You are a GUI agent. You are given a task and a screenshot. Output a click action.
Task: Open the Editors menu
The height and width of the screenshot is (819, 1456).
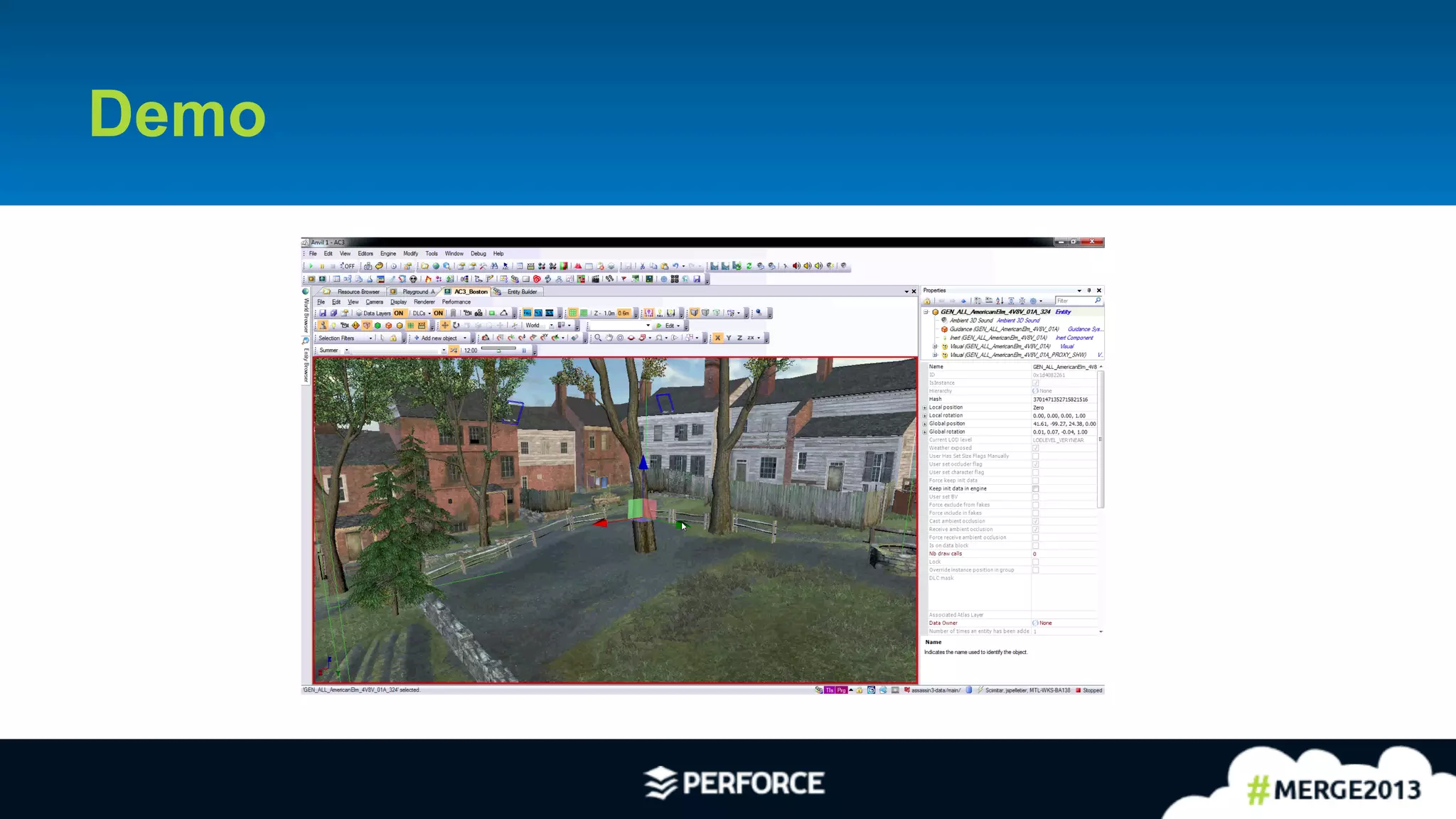coord(365,253)
